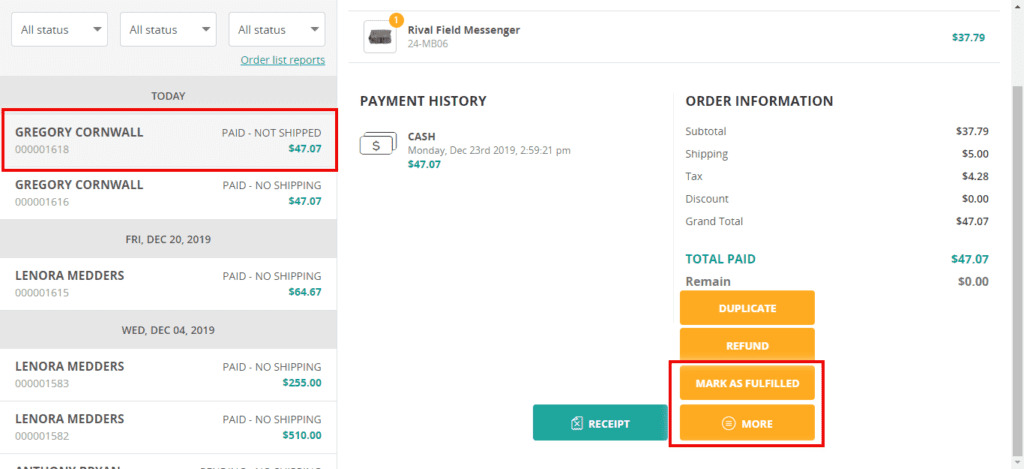Screen dimensions: 1024x469
Task: Click the Duplicate button
Action: coord(747,308)
